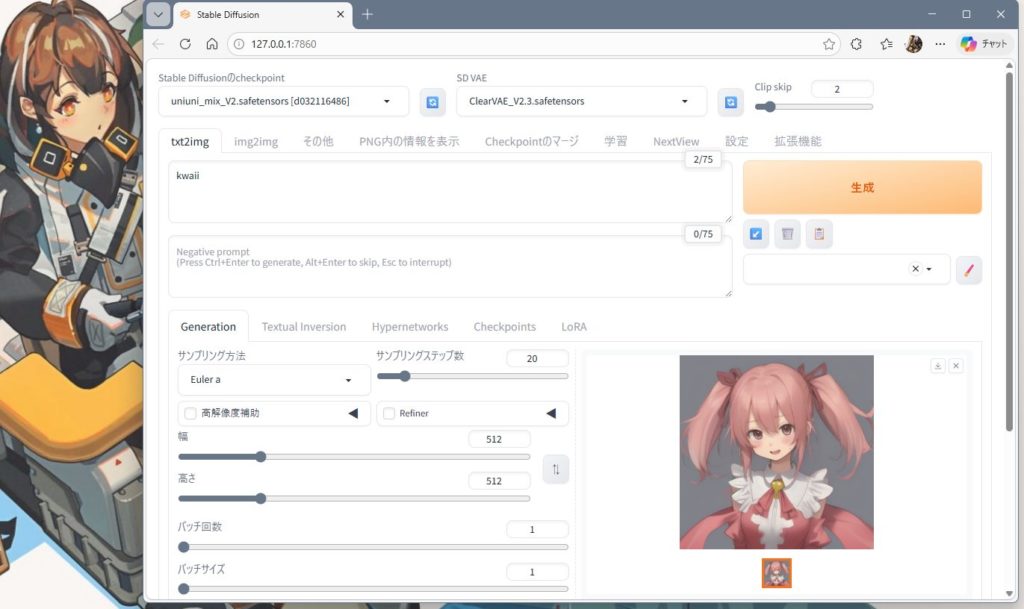Click the blue read-parameters arrow icon

pyautogui.click(x=757, y=234)
